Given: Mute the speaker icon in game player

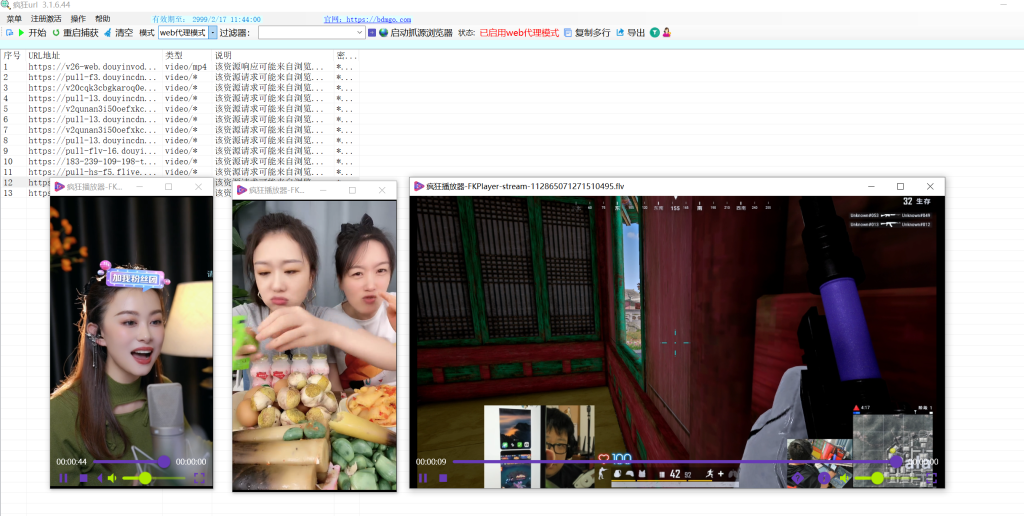Looking at the screenshot, I should point(844,478).
